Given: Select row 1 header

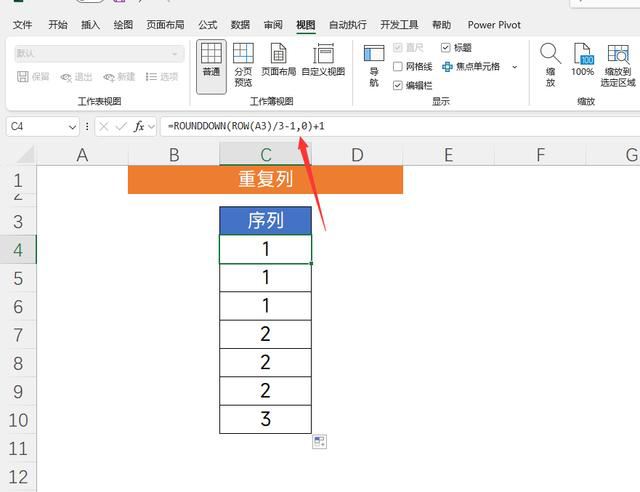Looking at the screenshot, I should [18, 180].
